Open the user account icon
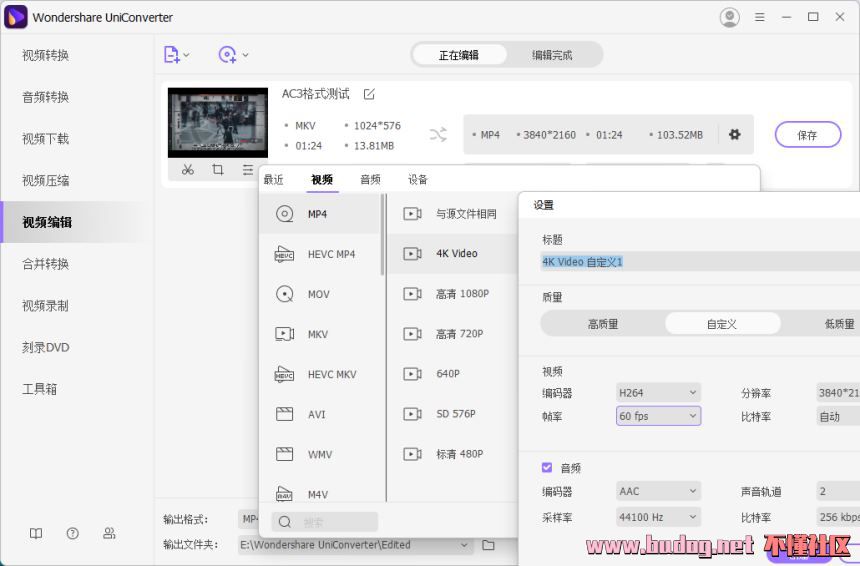860x566 pixels. 730,17
